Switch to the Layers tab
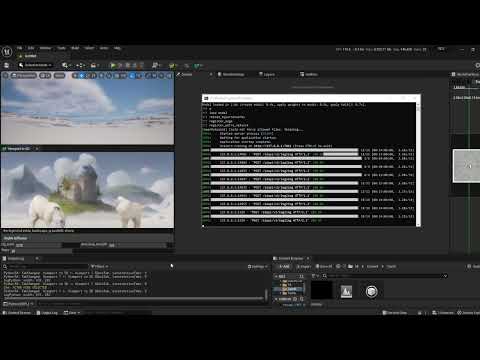This screenshot has height=360, width=480. point(267,74)
